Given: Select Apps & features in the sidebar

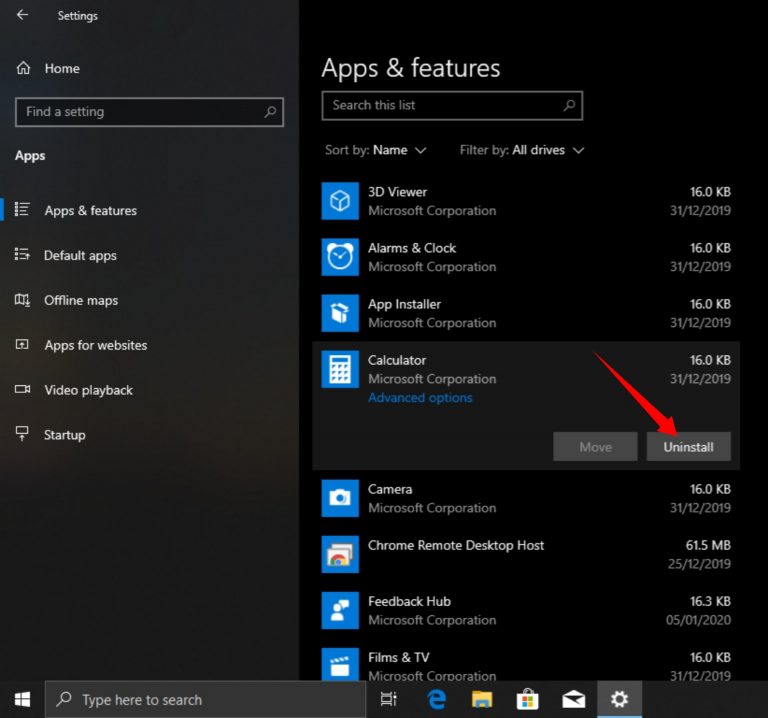Looking at the screenshot, I should click(91, 211).
